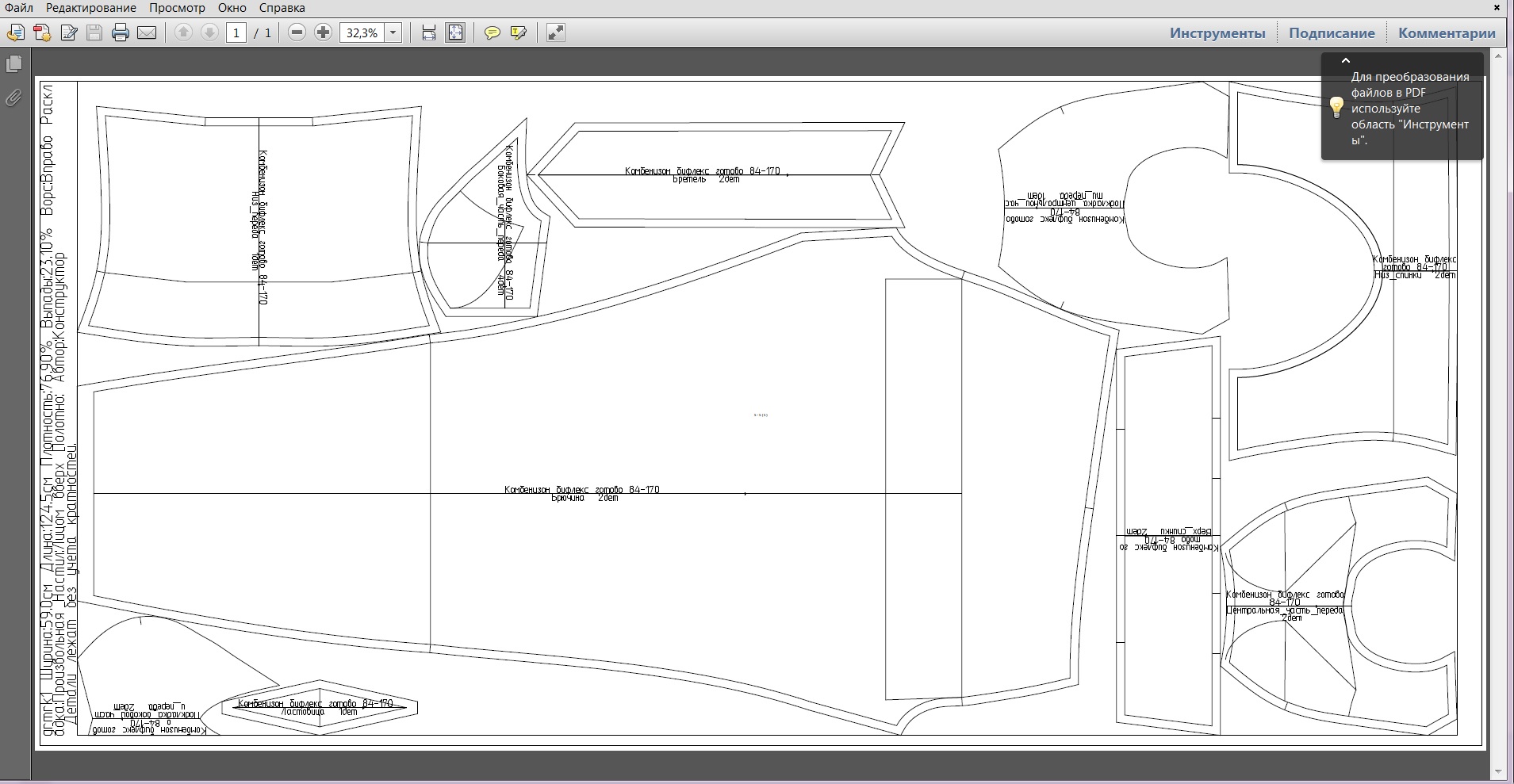Zoom in with plus button
The width and height of the screenshot is (1514, 784).
click(323, 33)
